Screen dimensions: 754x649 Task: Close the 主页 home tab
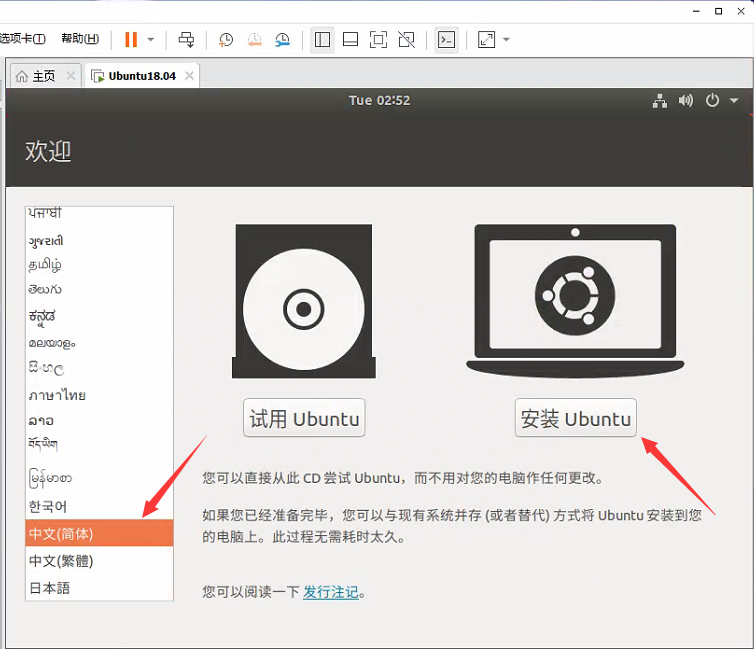pos(71,75)
